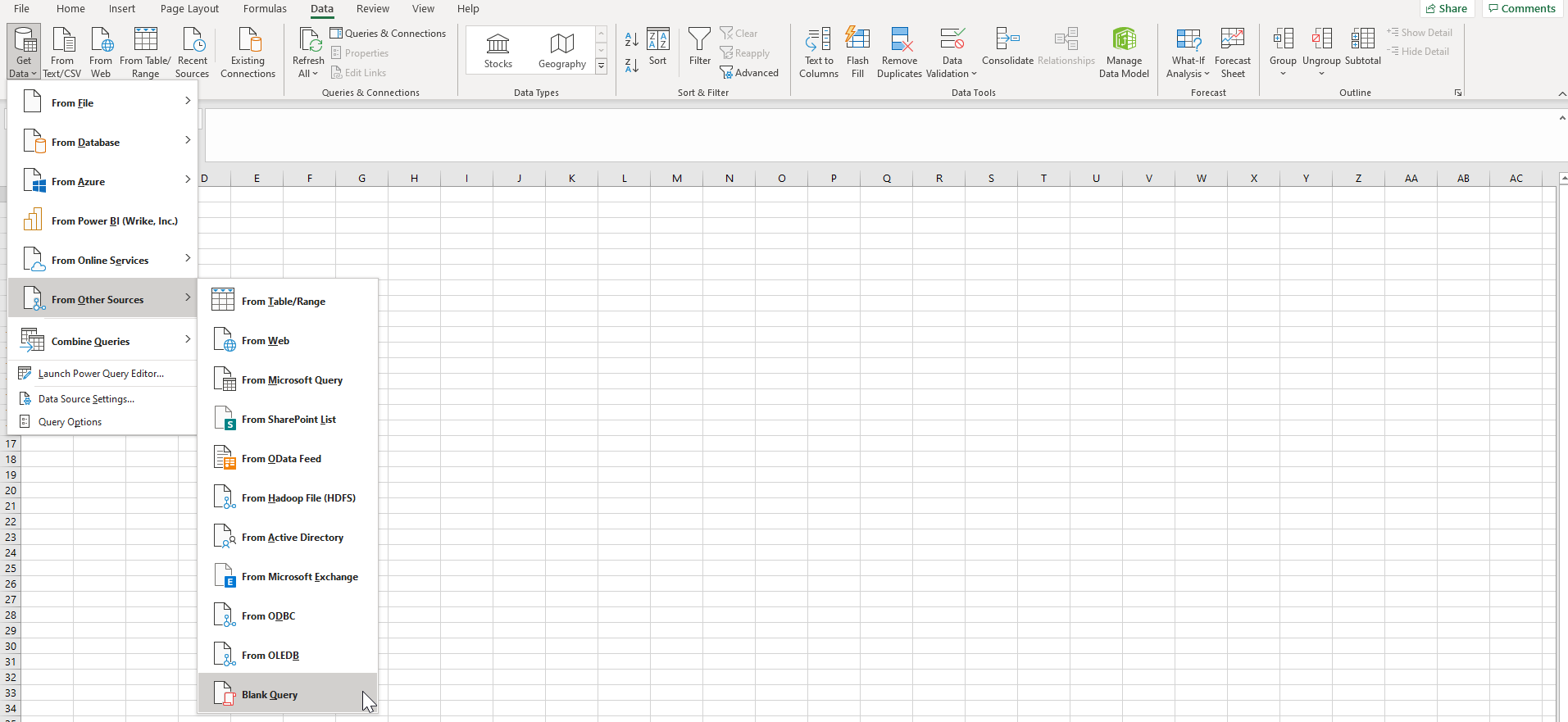Open Refresh All dropdown arrow
The image size is (1568, 722).
[x=315, y=74]
